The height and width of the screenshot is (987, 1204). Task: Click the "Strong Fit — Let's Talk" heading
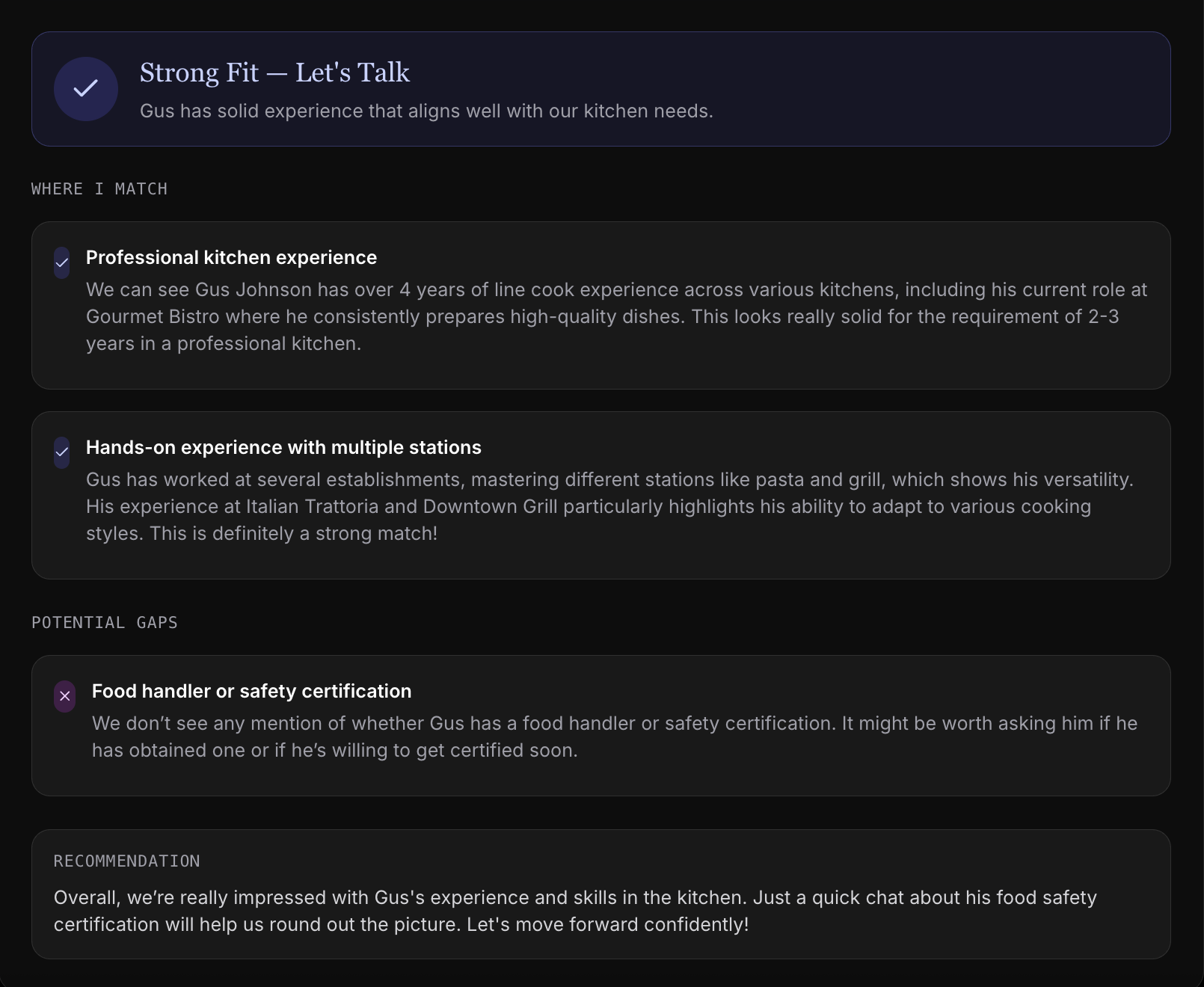(x=274, y=73)
